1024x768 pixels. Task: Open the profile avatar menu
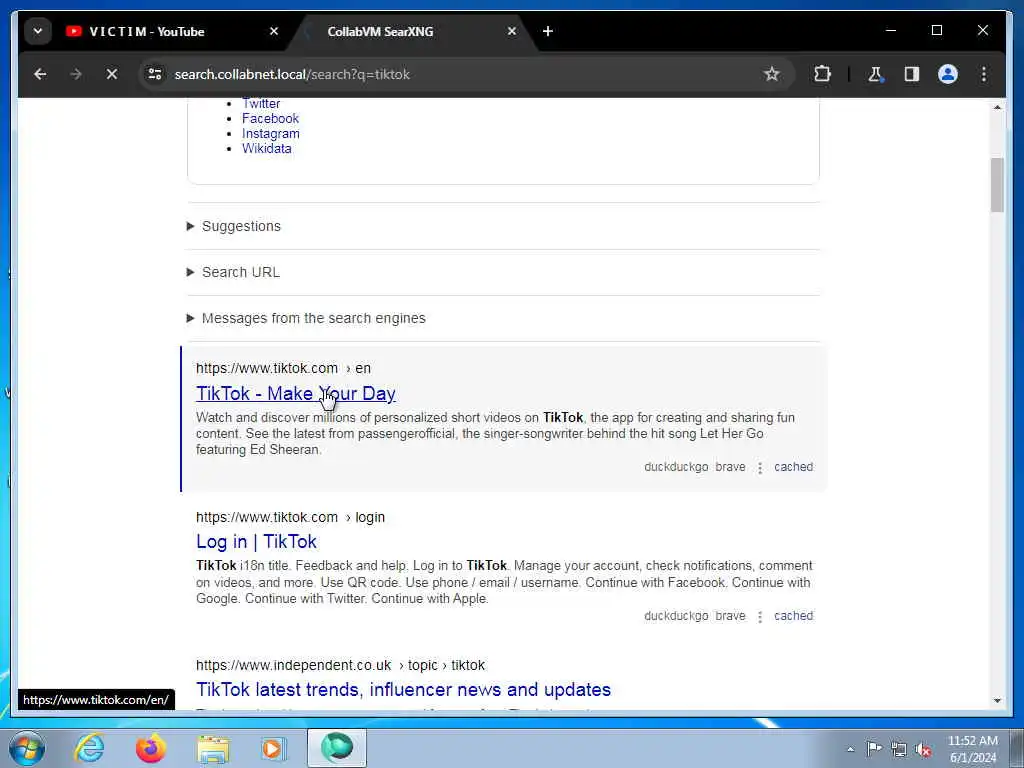coord(948,74)
